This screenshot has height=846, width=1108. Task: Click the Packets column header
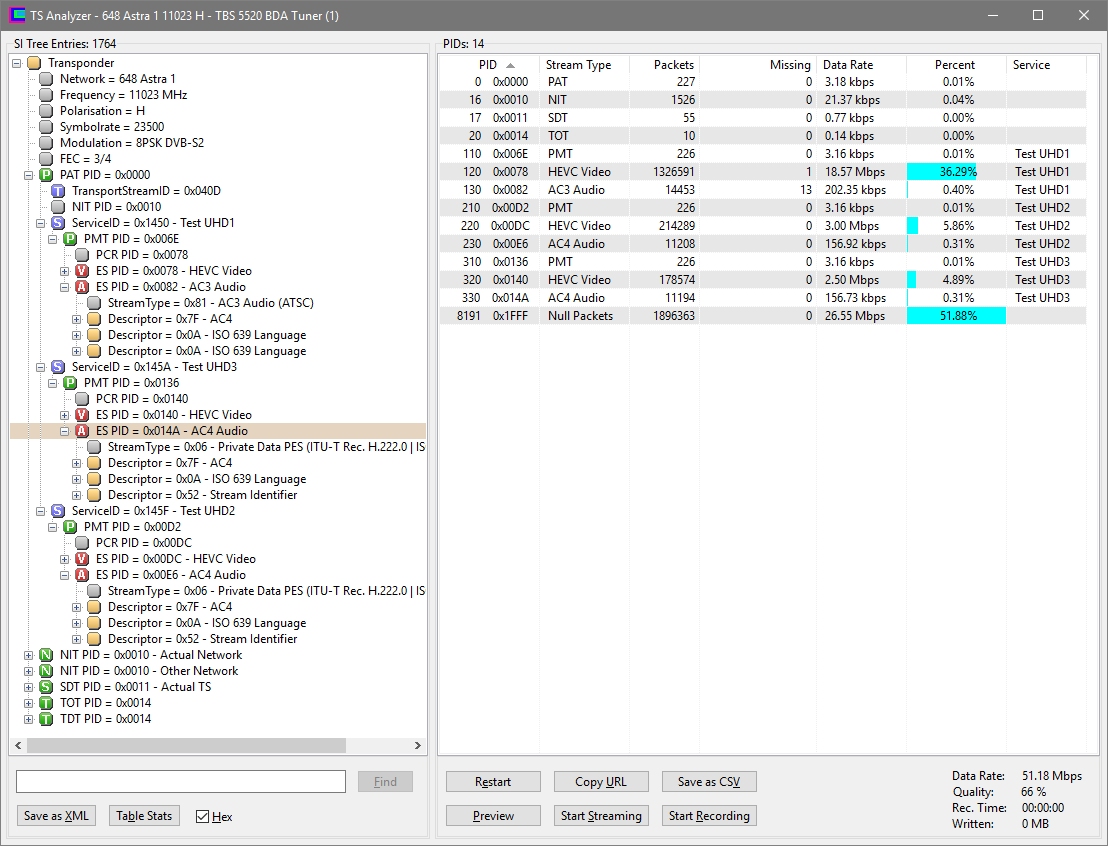click(664, 65)
